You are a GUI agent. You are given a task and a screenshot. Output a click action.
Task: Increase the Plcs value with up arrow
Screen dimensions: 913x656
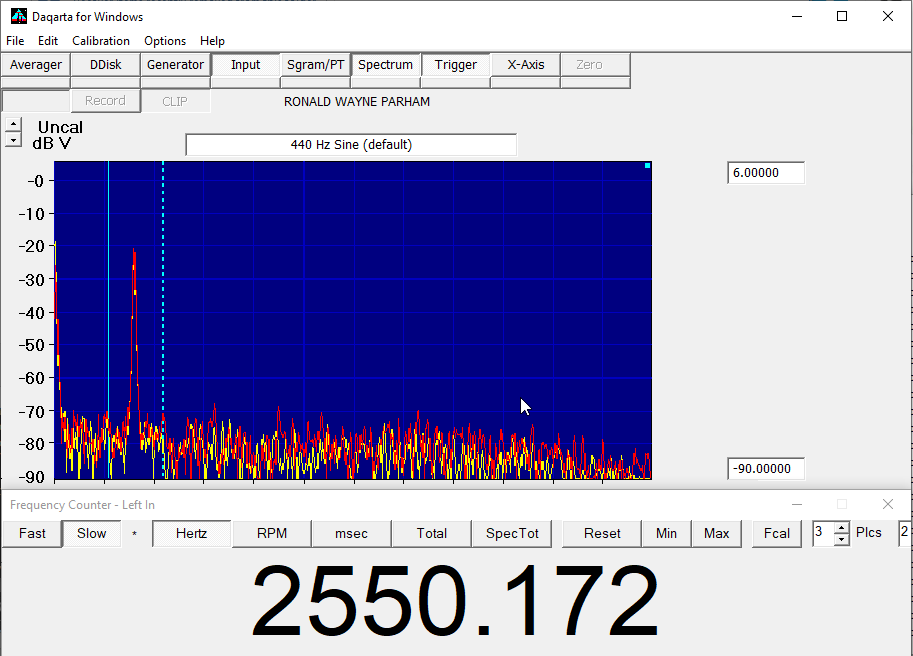click(x=841, y=528)
